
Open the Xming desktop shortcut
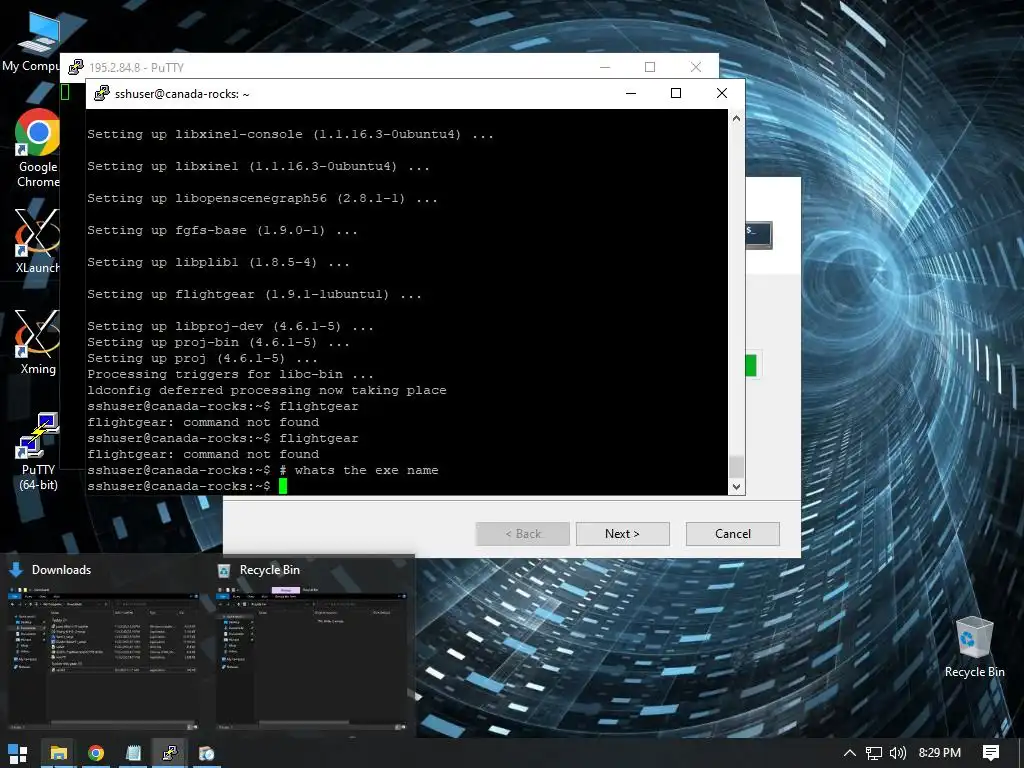point(37,342)
